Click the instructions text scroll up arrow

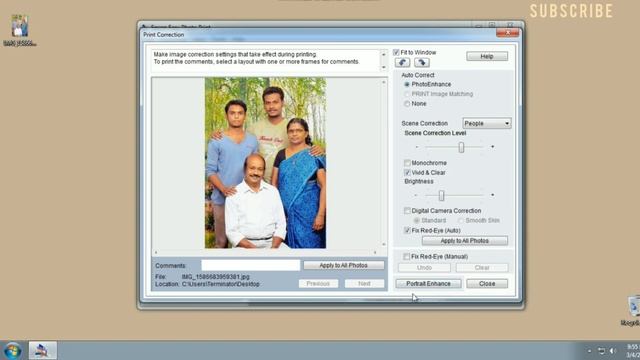383,54
